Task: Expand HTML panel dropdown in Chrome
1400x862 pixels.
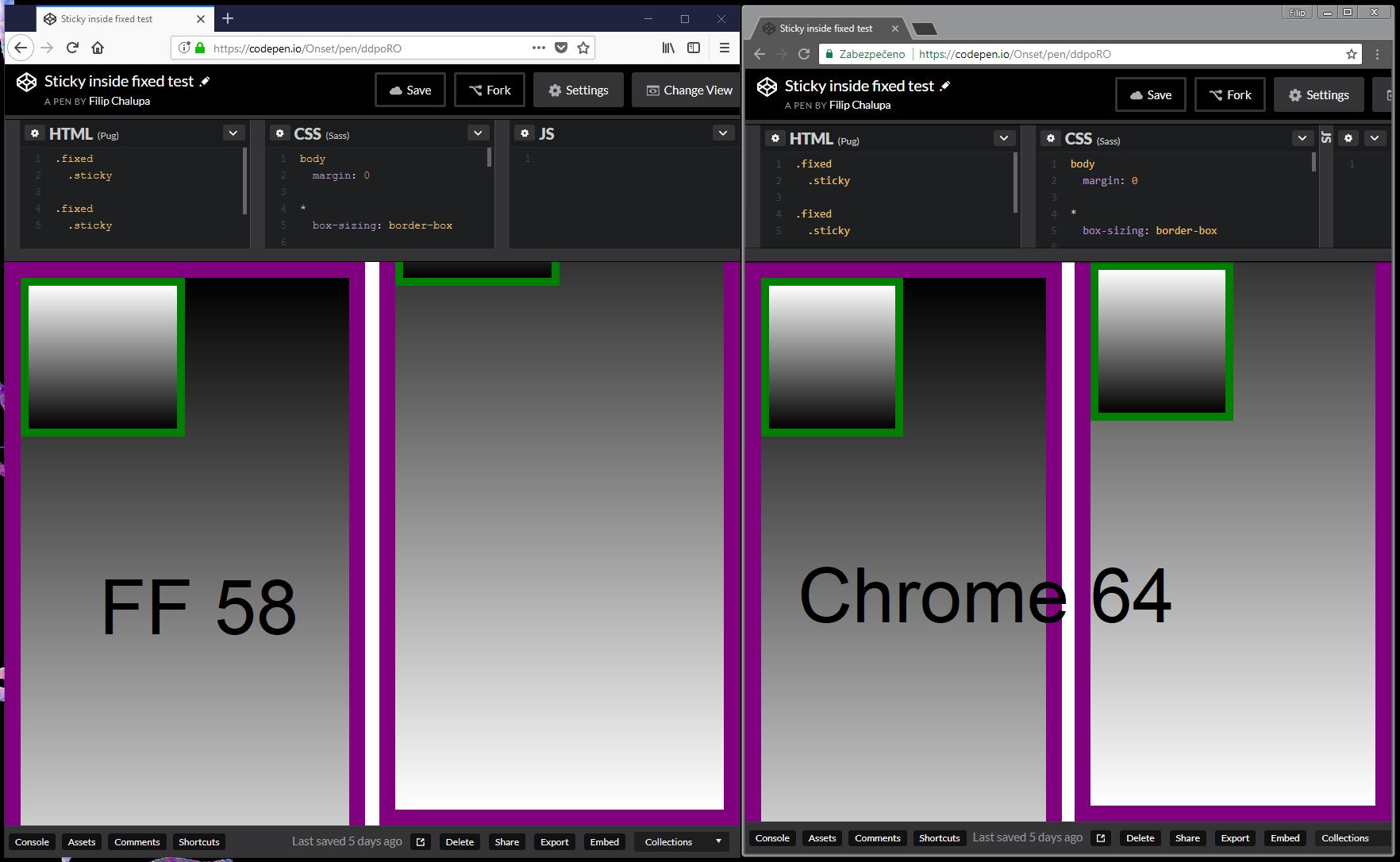Action: pyautogui.click(x=1004, y=138)
